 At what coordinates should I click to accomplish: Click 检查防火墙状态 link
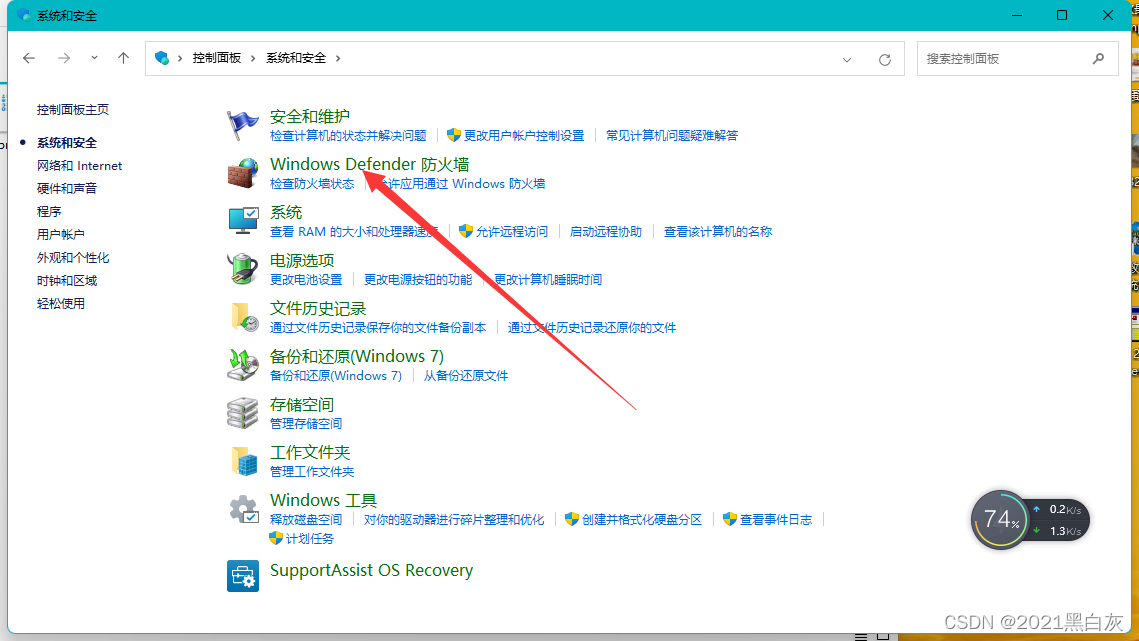(x=312, y=184)
